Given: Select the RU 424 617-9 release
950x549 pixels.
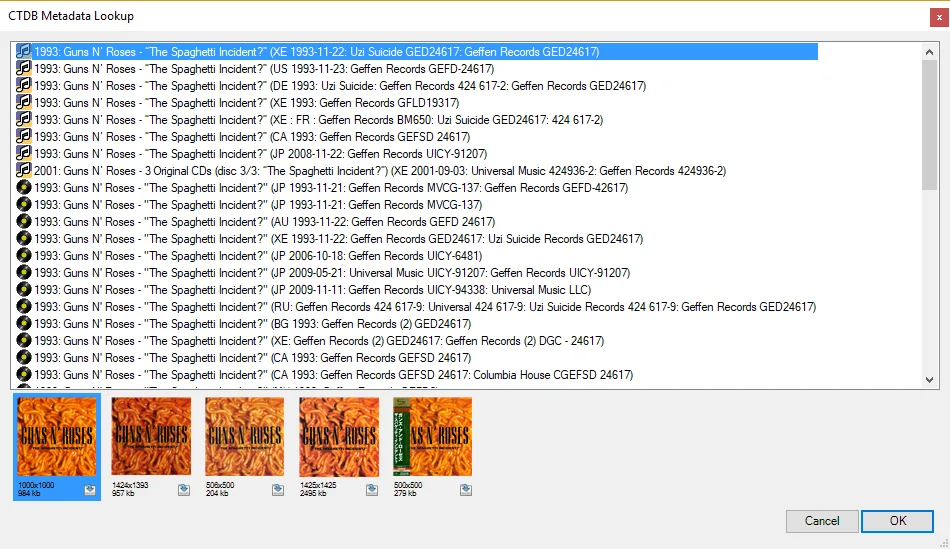Looking at the screenshot, I should coord(417,306).
